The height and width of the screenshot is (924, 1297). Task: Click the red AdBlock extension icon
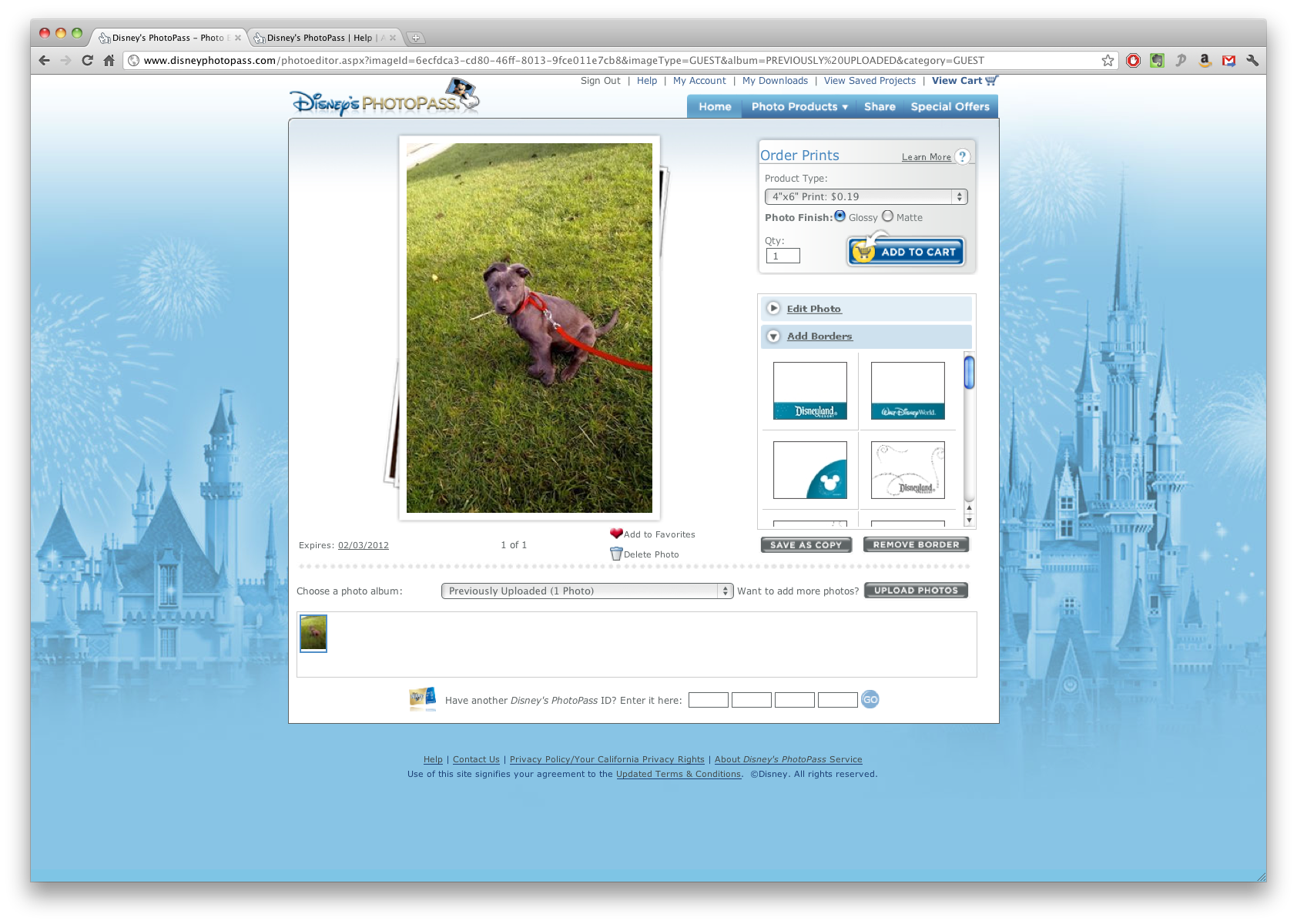tap(1133, 60)
